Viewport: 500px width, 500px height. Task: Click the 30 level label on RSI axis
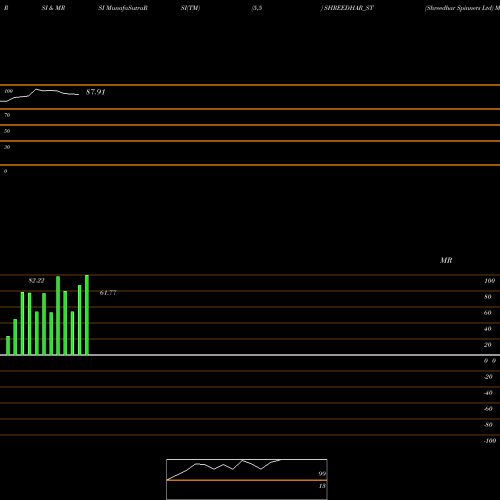[7, 147]
